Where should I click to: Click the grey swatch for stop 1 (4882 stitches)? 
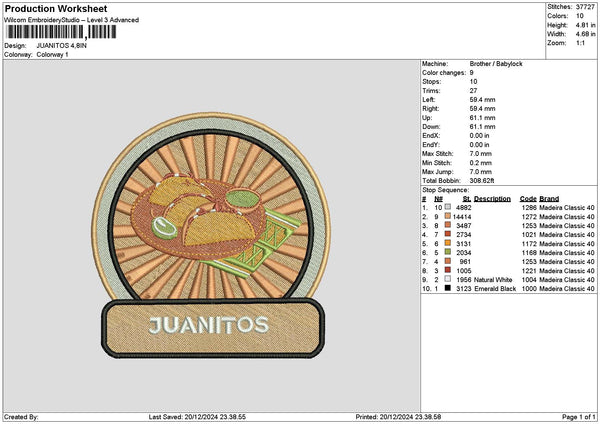(x=448, y=207)
